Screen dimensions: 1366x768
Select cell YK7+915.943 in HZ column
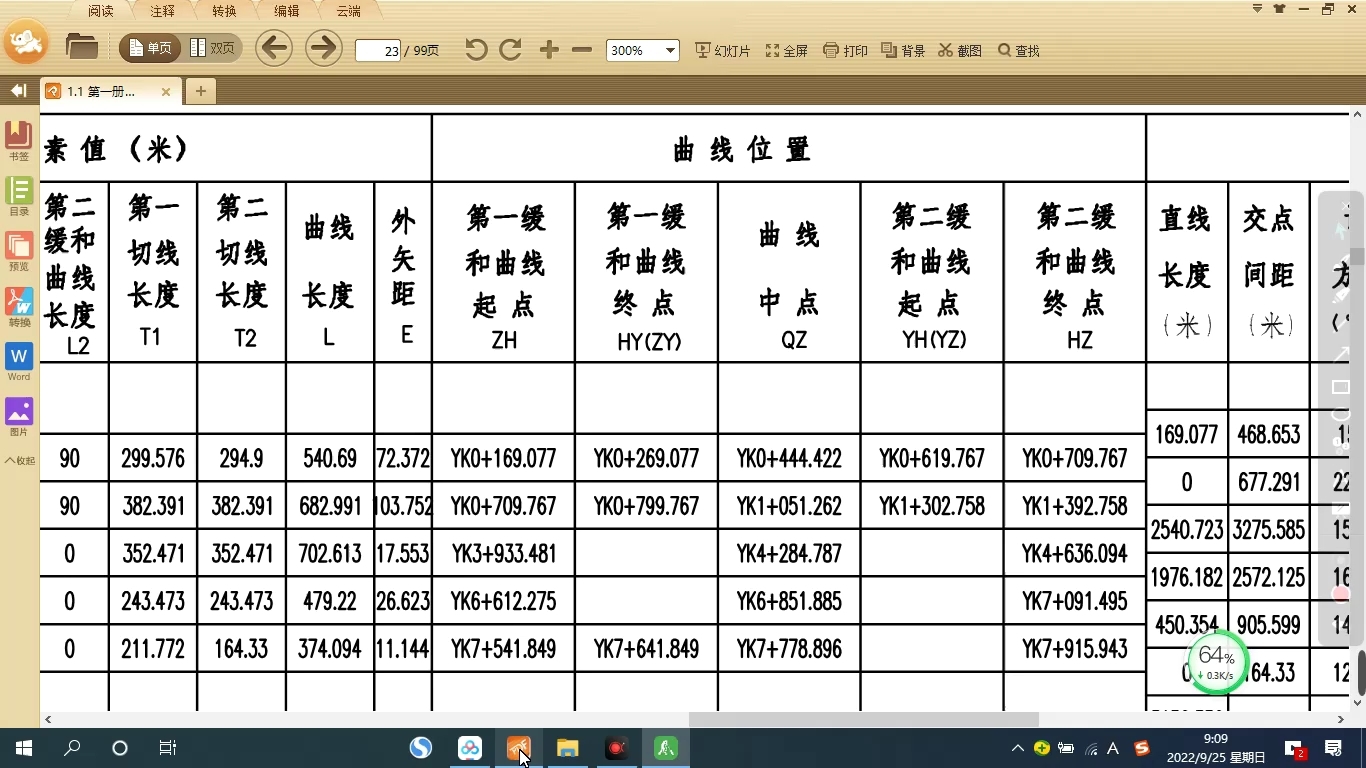1075,650
